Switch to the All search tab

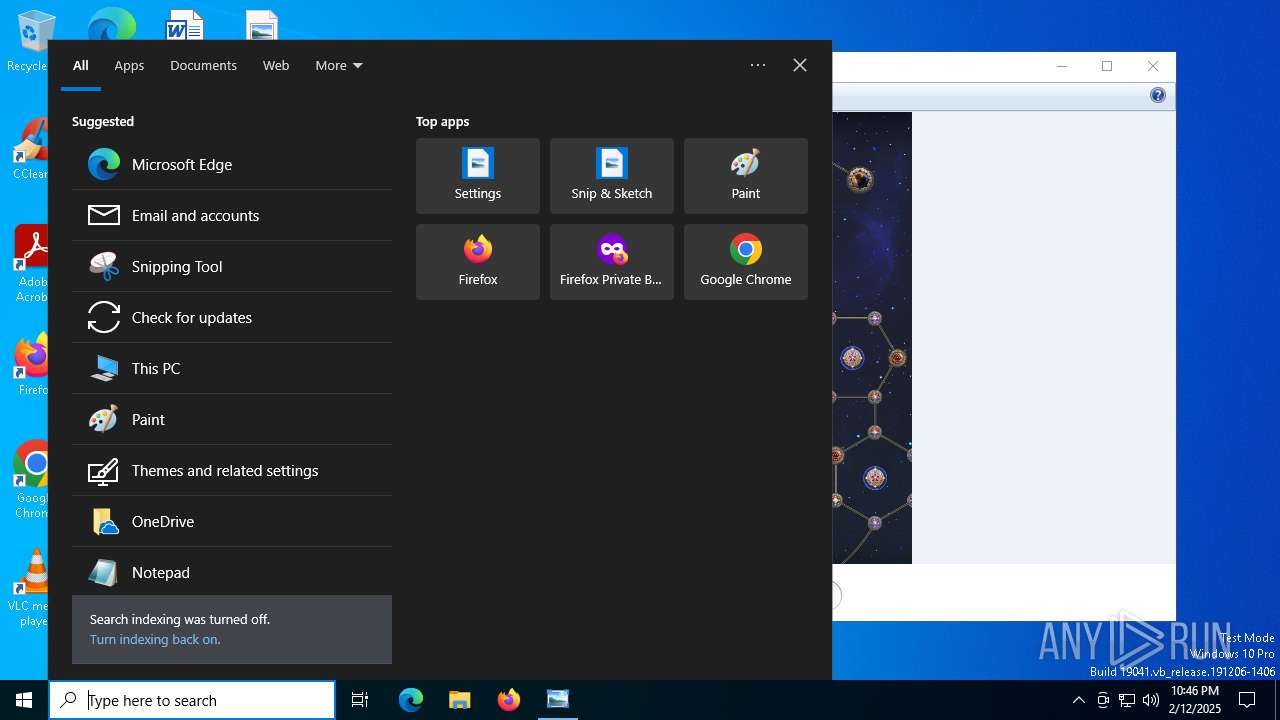point(81,65)
